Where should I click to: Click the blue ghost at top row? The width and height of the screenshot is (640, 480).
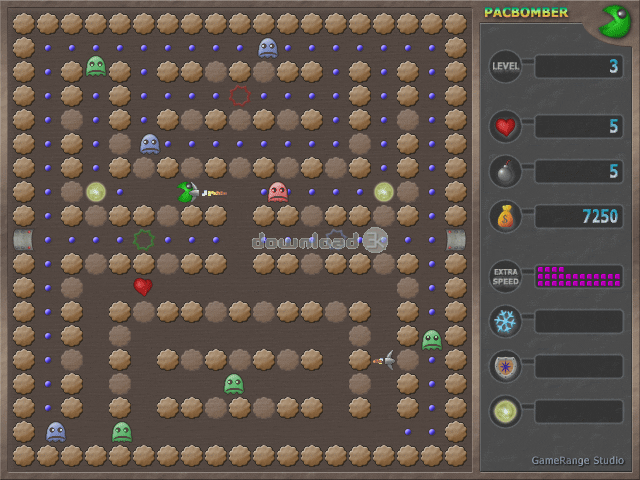pyautogui.click(x=268, y=48)
